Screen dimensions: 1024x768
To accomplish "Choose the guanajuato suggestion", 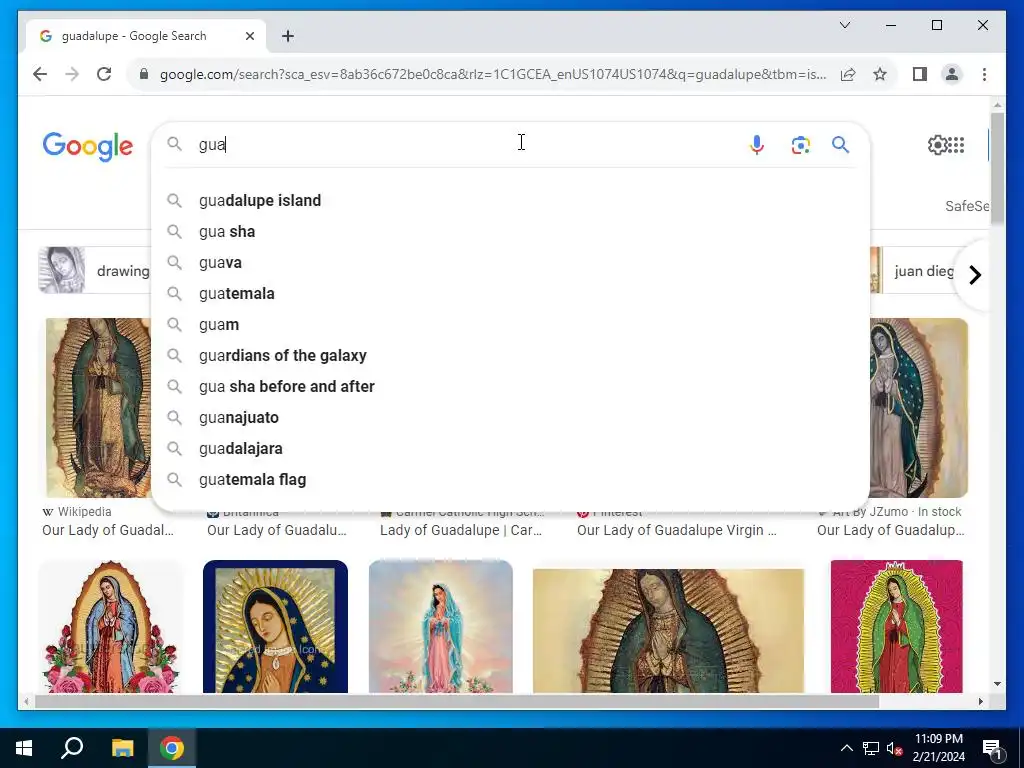I will [511, 417].
